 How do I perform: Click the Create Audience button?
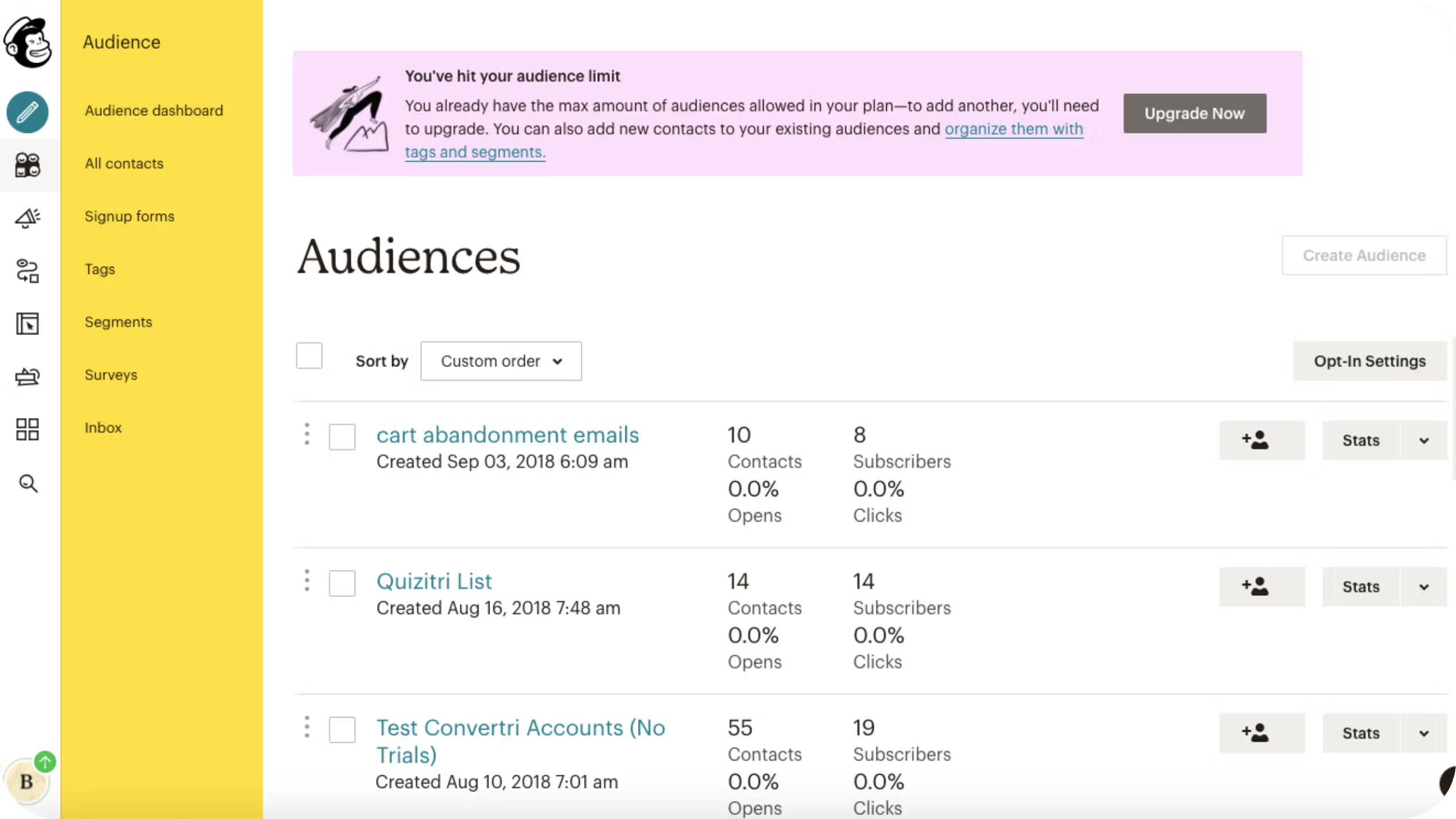[1364, 255]
